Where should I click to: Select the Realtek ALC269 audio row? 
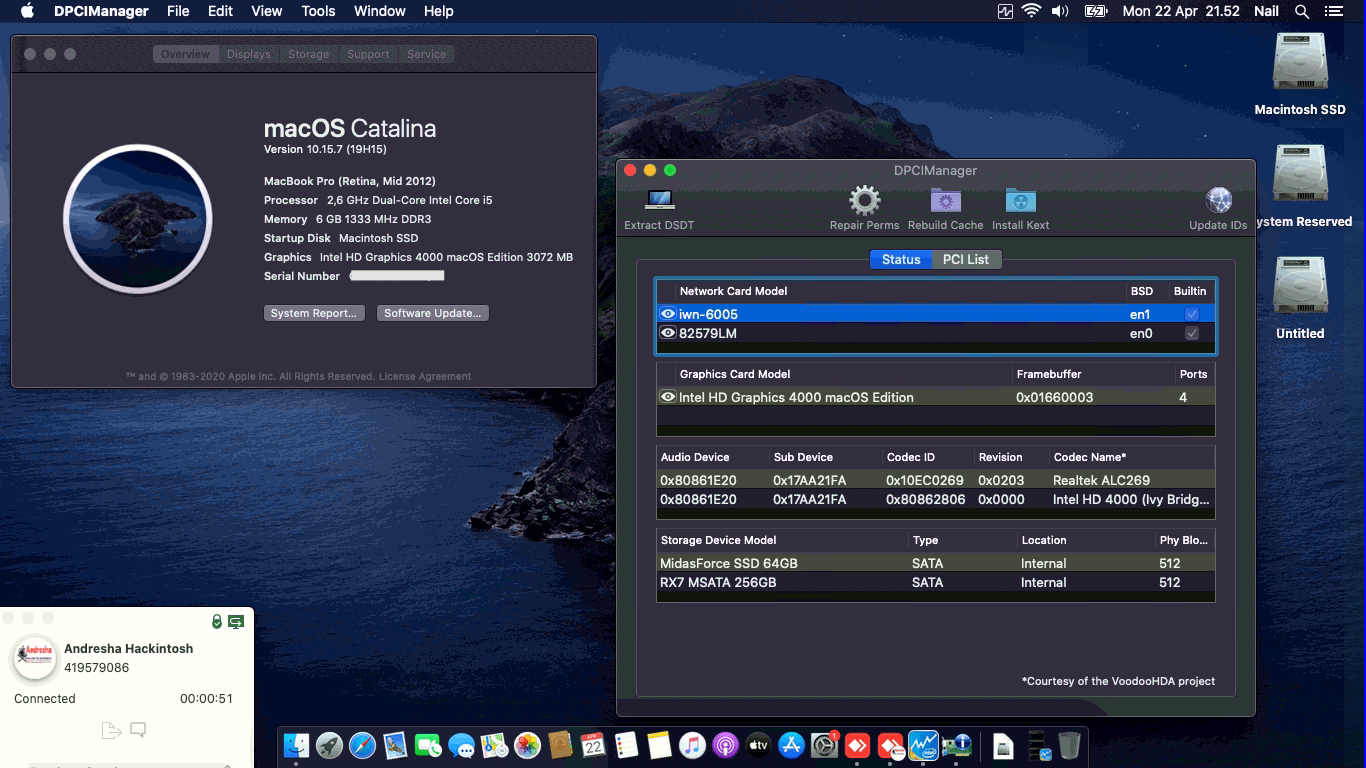click(936, 480)
